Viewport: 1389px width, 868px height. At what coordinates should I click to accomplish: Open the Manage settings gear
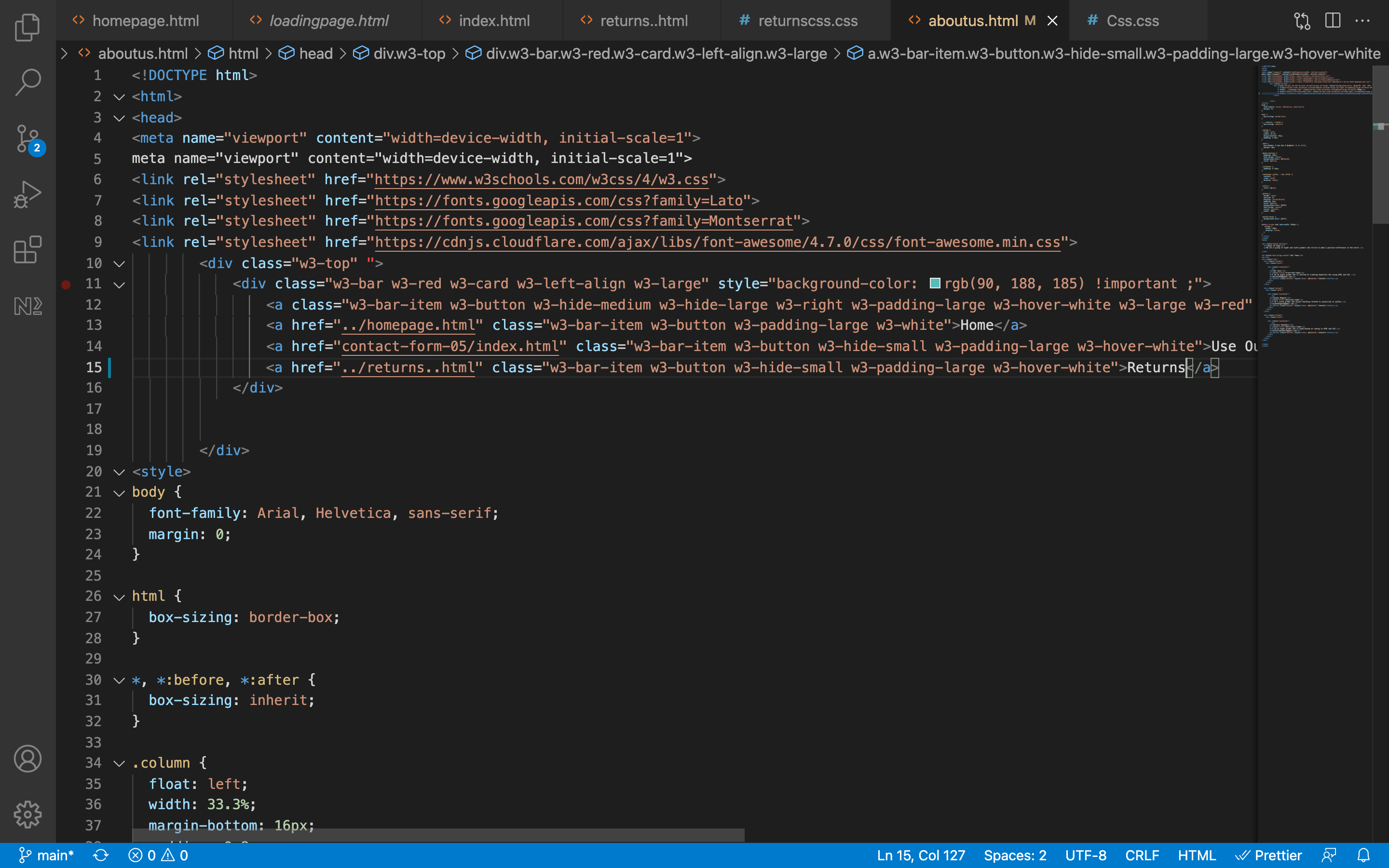27,814
